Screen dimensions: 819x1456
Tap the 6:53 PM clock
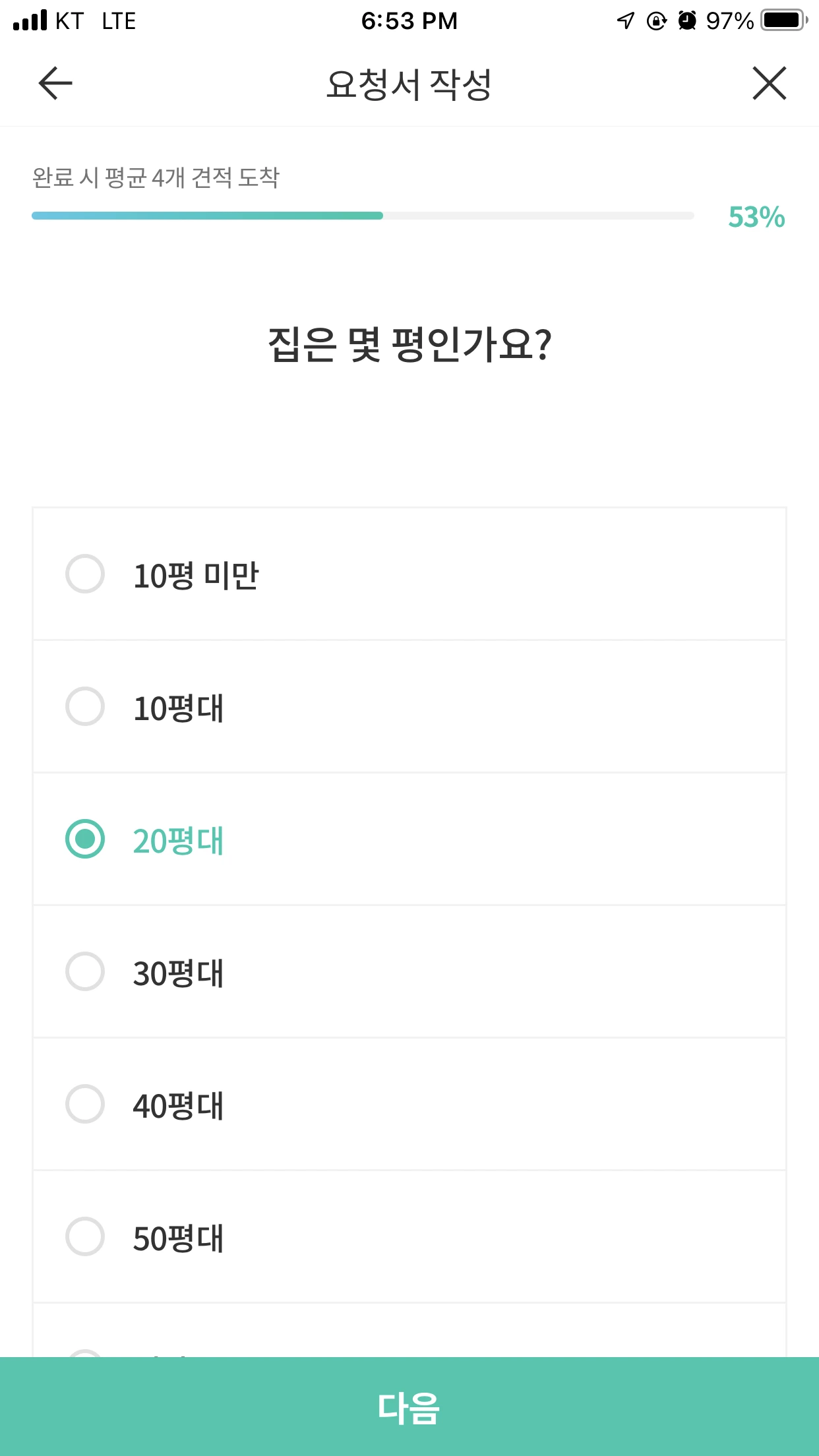tap(409, 21)
